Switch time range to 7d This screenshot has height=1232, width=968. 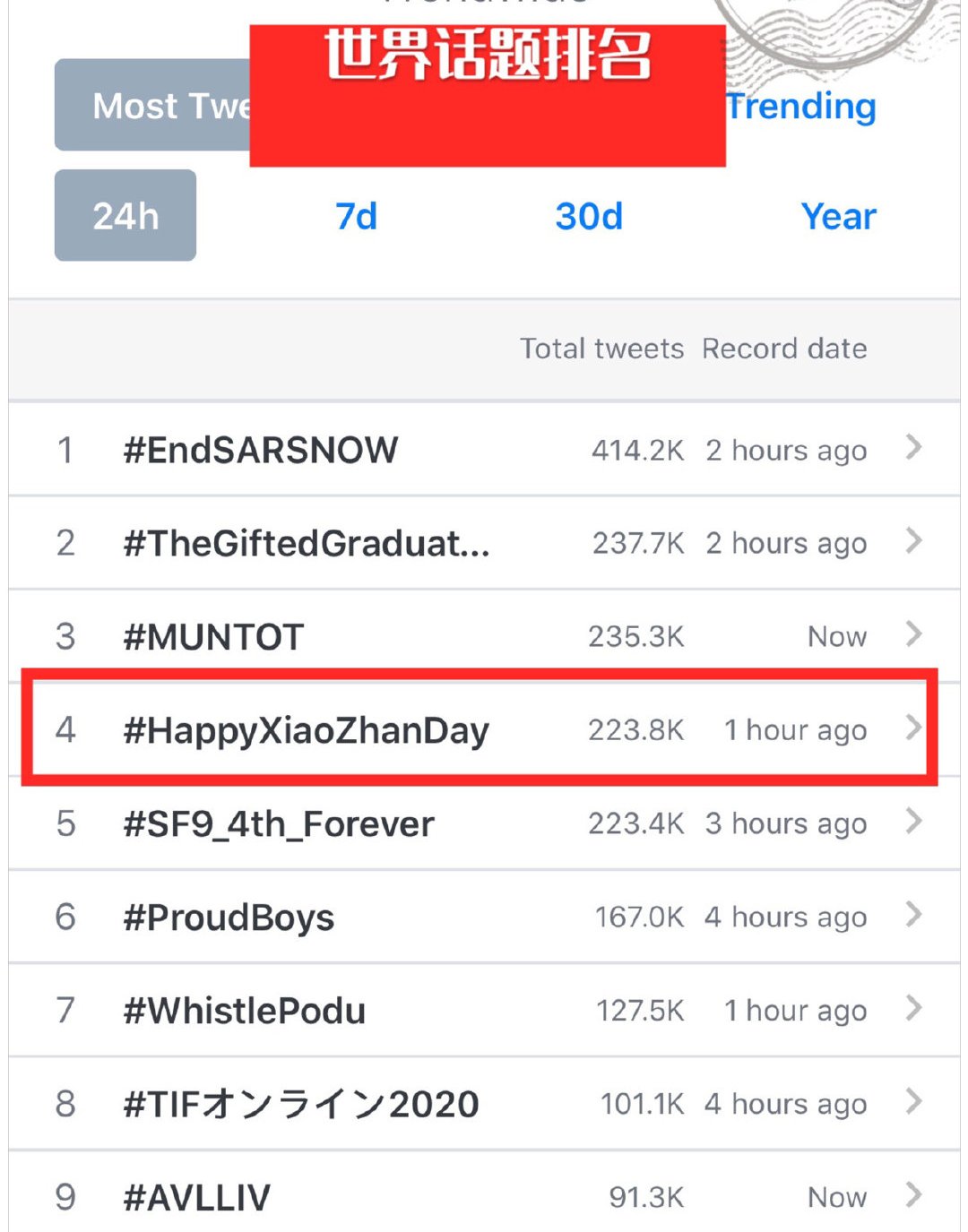tap(356, 216)
